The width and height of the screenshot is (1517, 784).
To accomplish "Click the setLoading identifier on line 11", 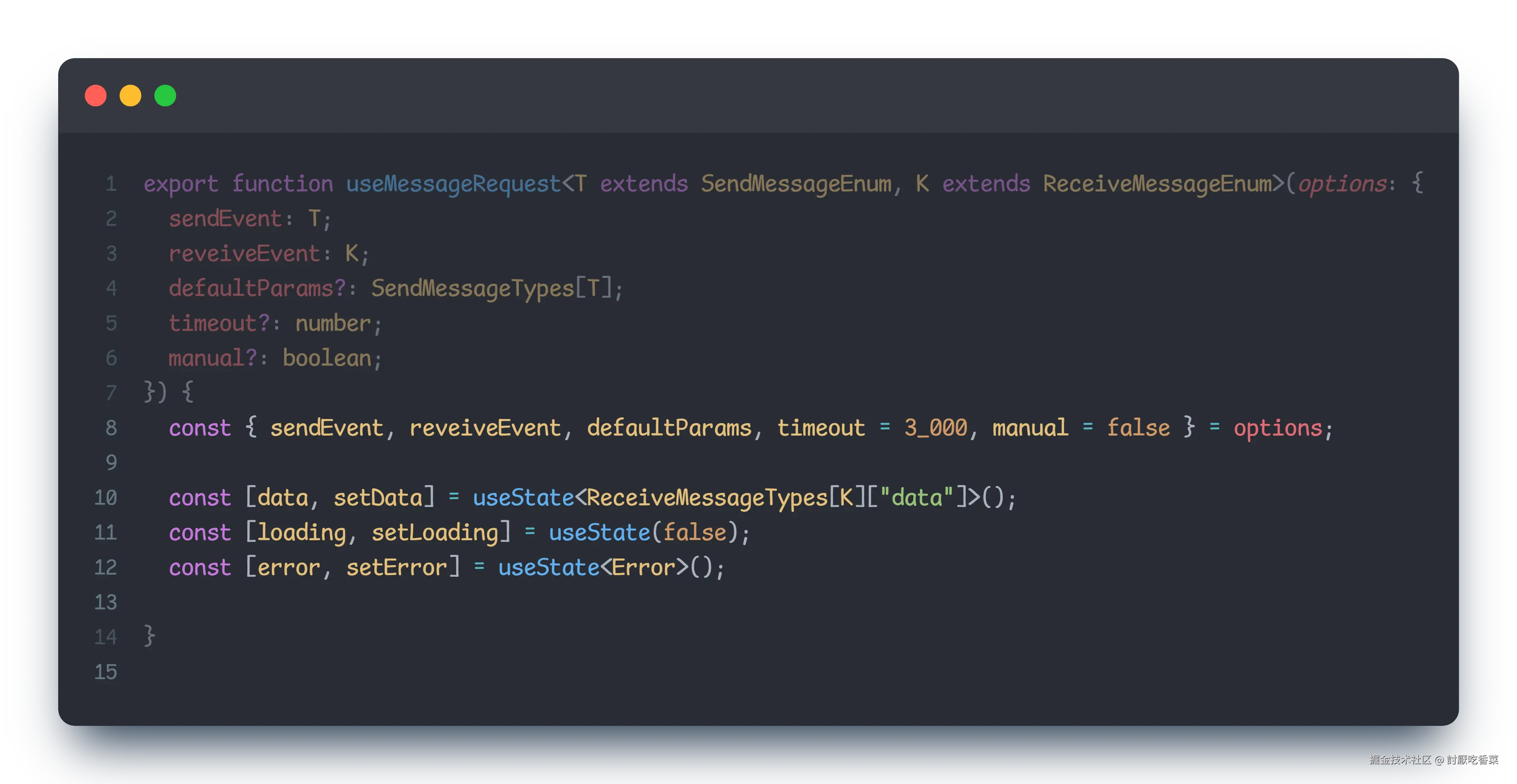I will [x=435, y=533].
